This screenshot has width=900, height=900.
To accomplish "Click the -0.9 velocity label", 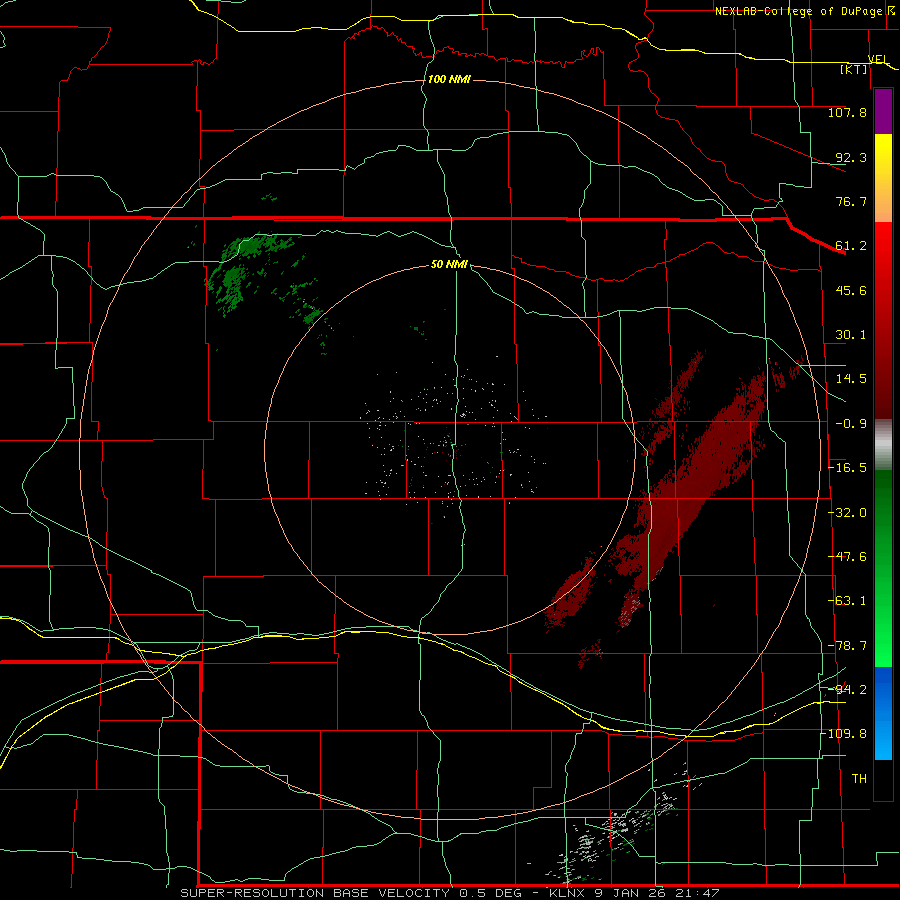I will (x=851, y=424).
